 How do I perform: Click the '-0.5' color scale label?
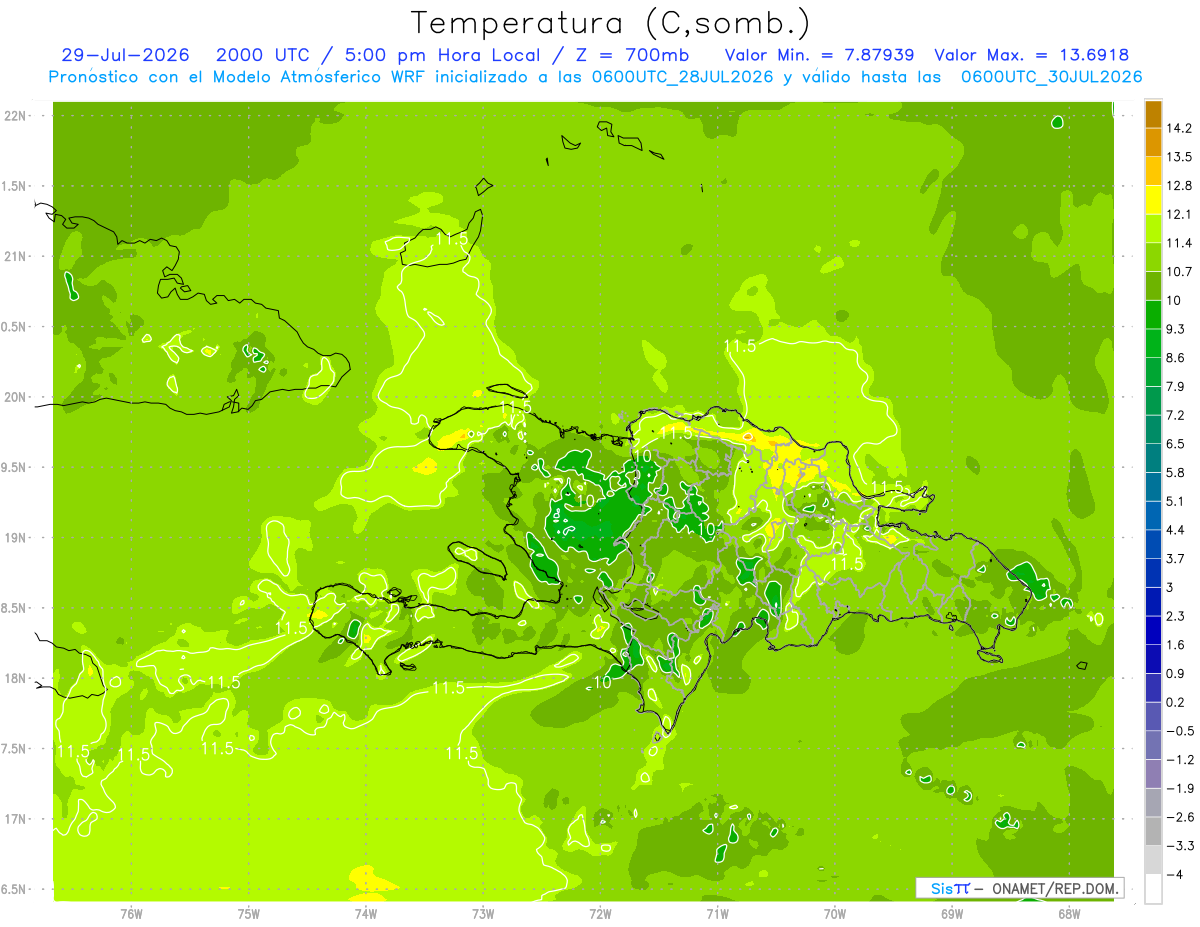click(x=1180, y=731)
